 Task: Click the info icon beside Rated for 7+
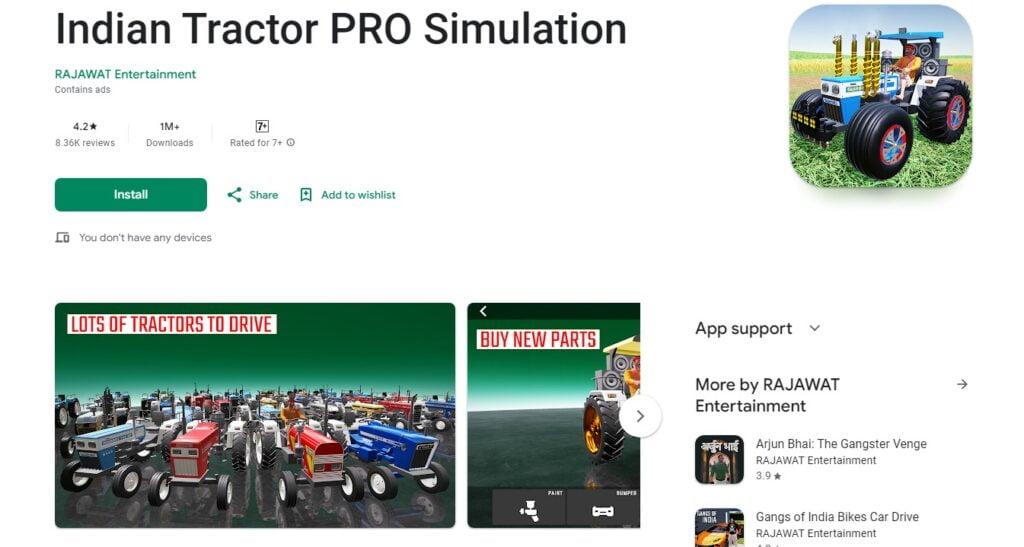(291, 142)
